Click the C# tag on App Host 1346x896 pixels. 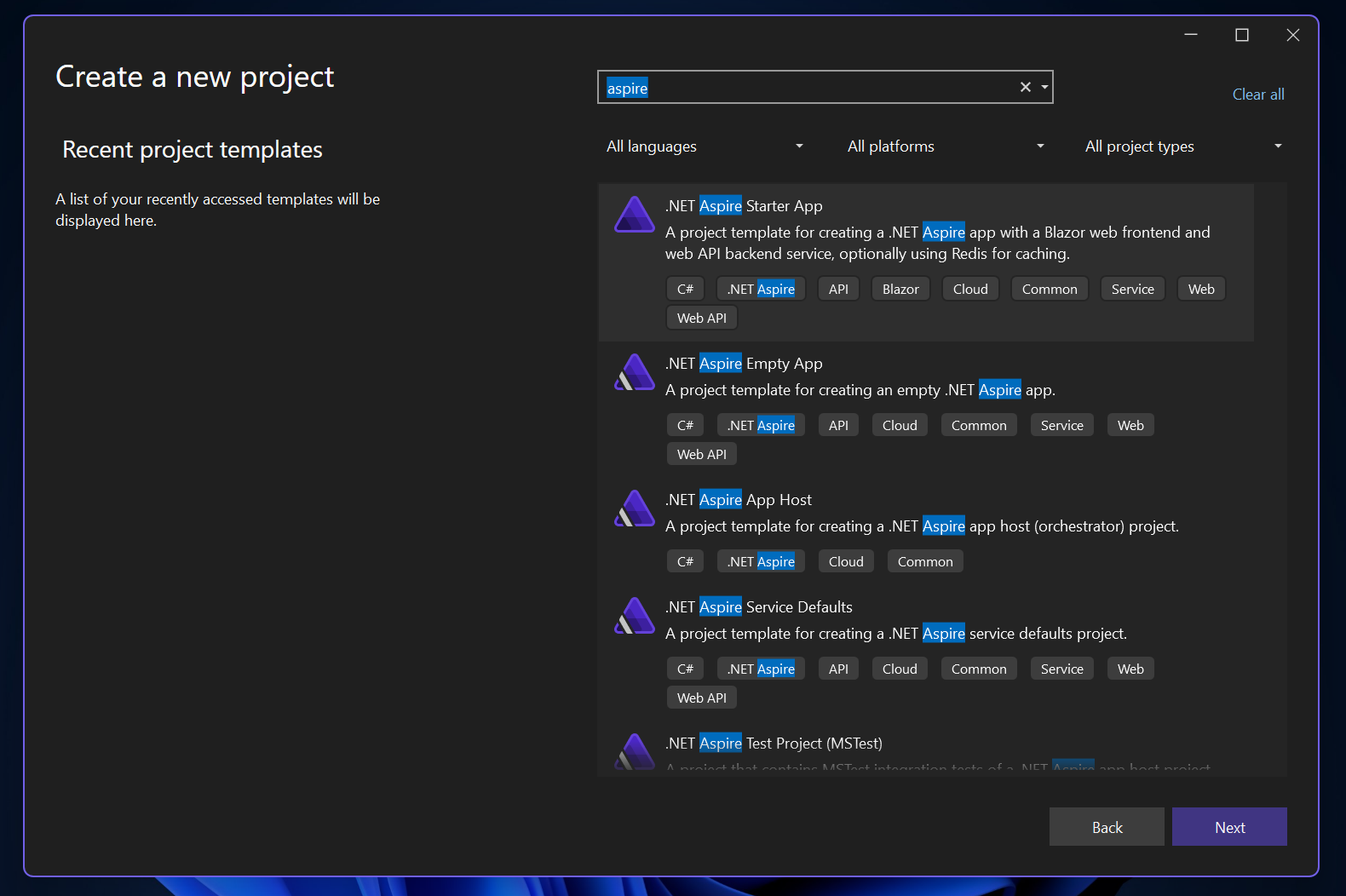(685, 562)
